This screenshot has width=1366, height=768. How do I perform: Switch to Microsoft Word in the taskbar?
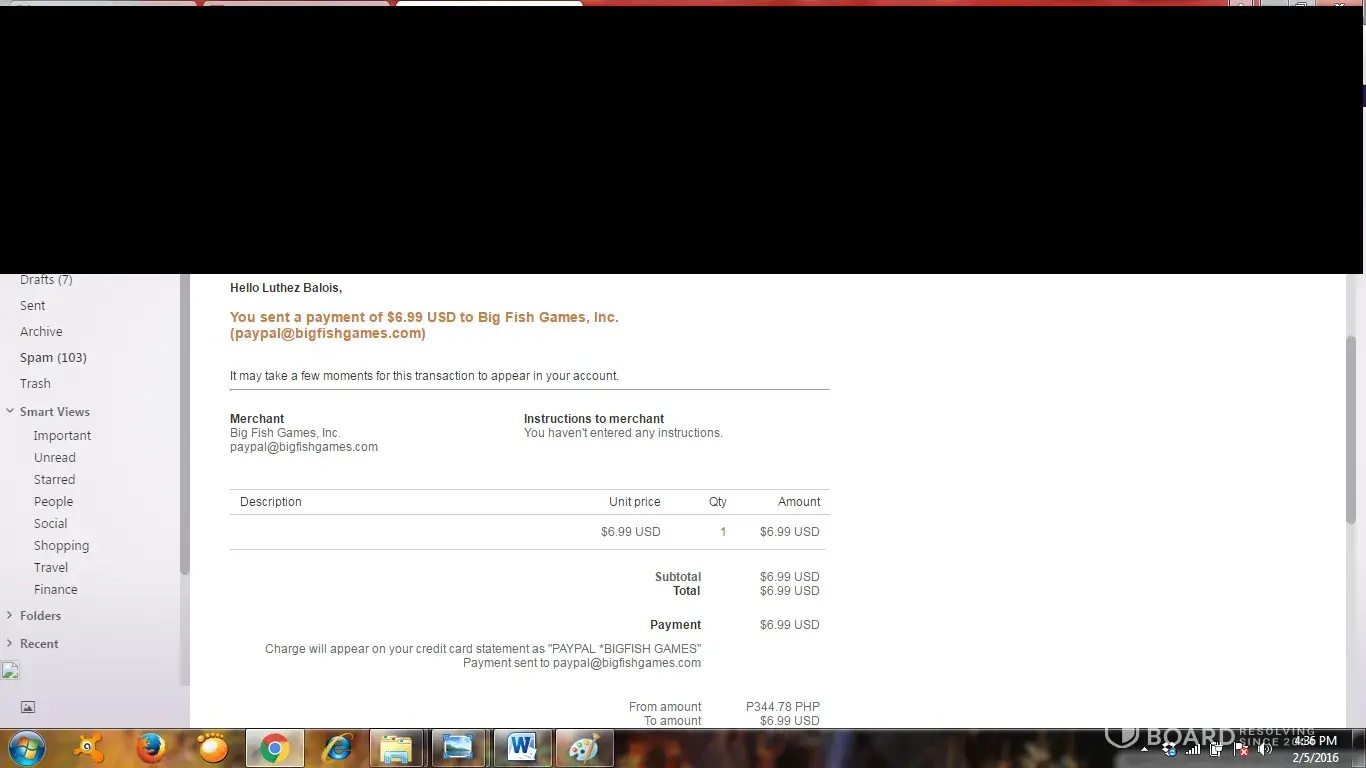tap(521, 748)
